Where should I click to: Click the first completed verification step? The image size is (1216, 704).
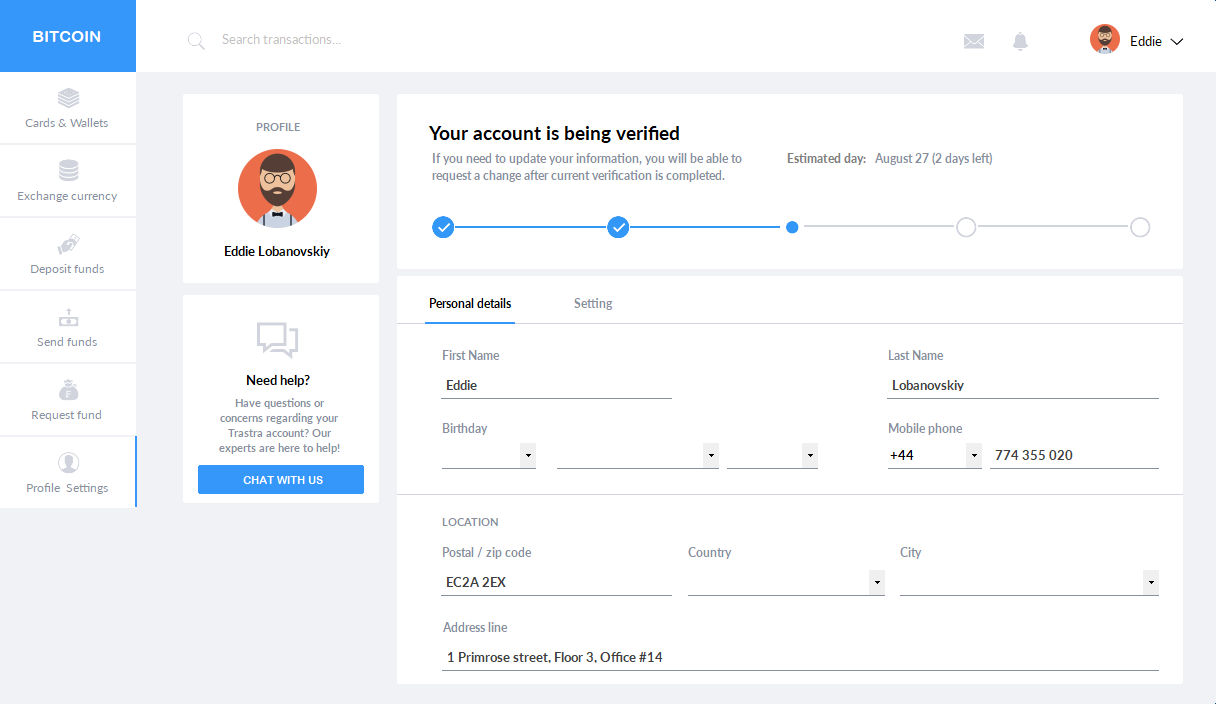(443, 227)
